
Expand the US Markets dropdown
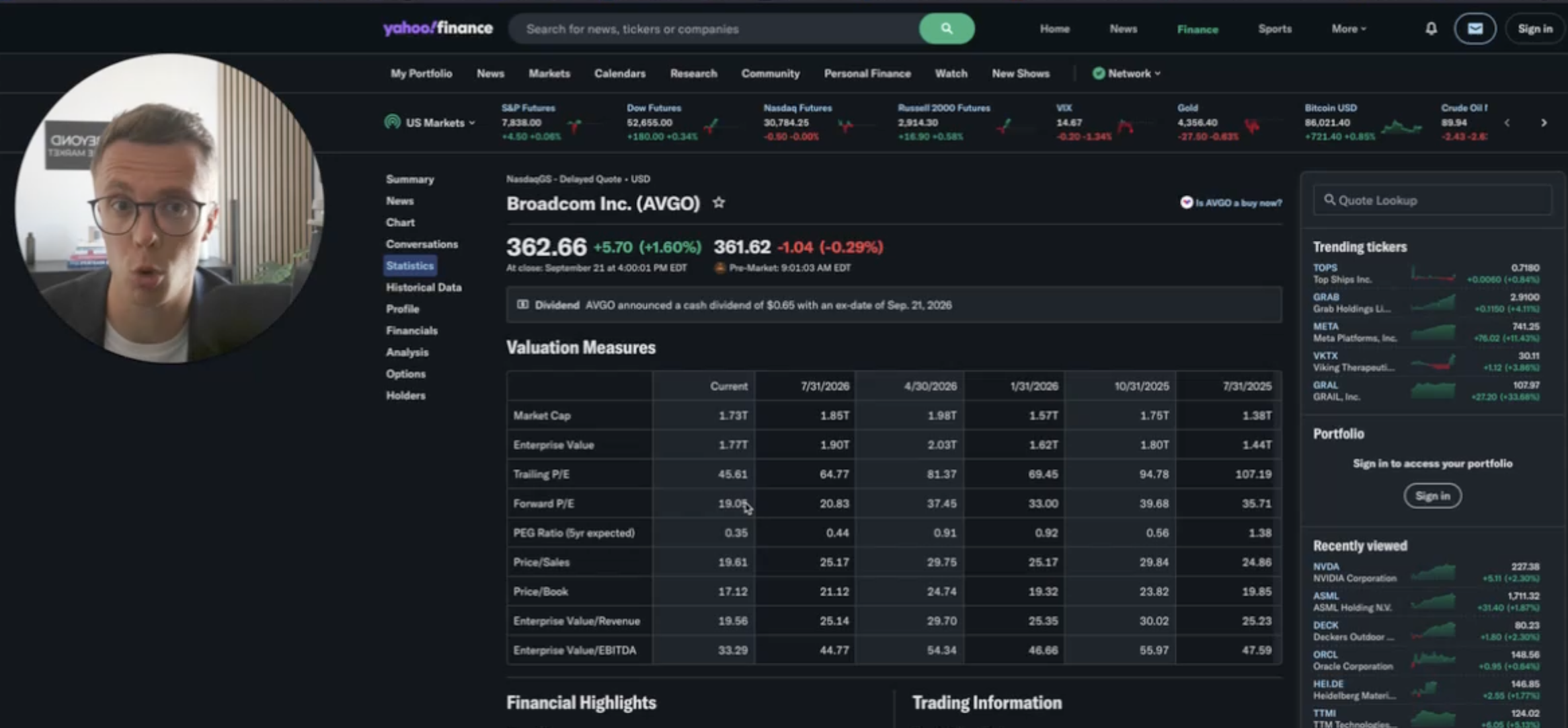(x=430, y=122)
